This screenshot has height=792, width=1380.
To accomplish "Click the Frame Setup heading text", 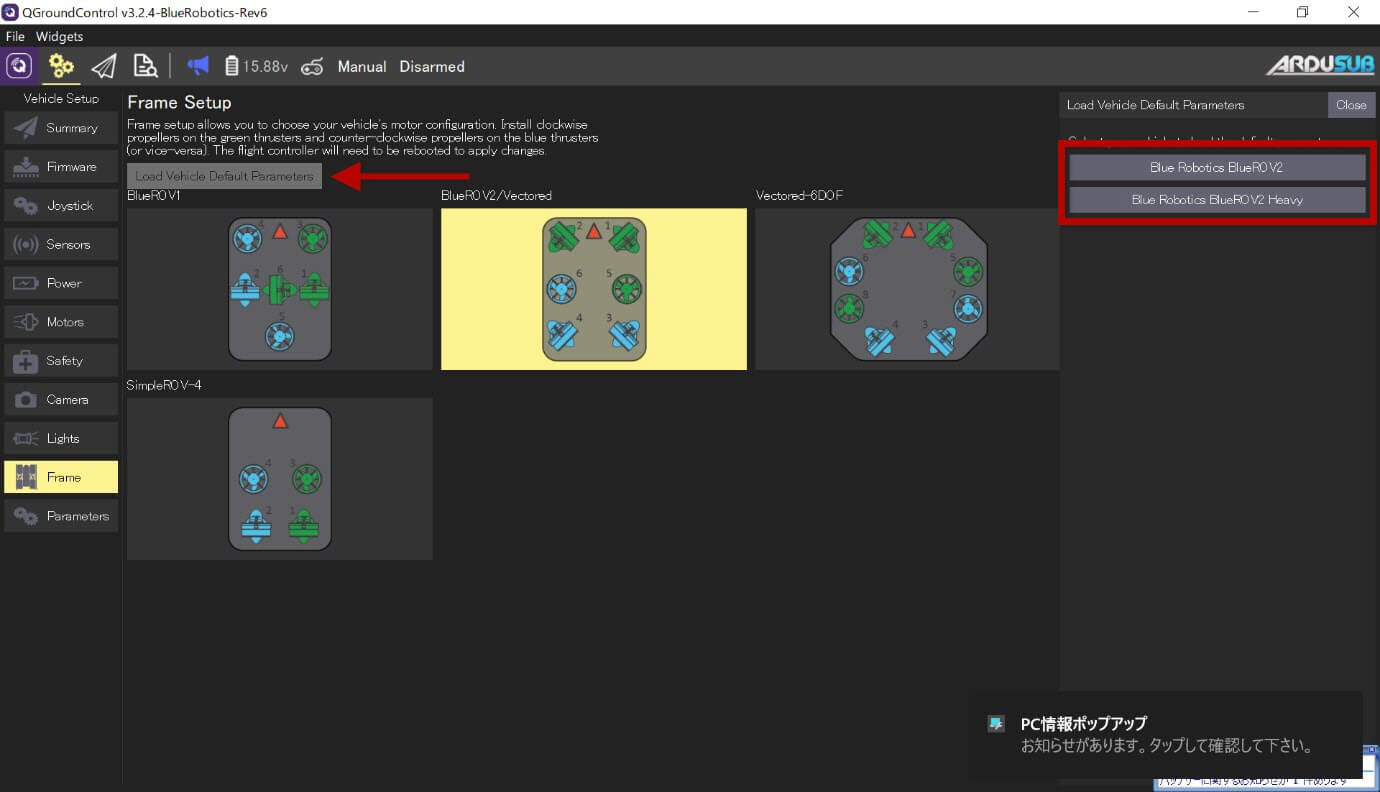I will tap(179, 102).
